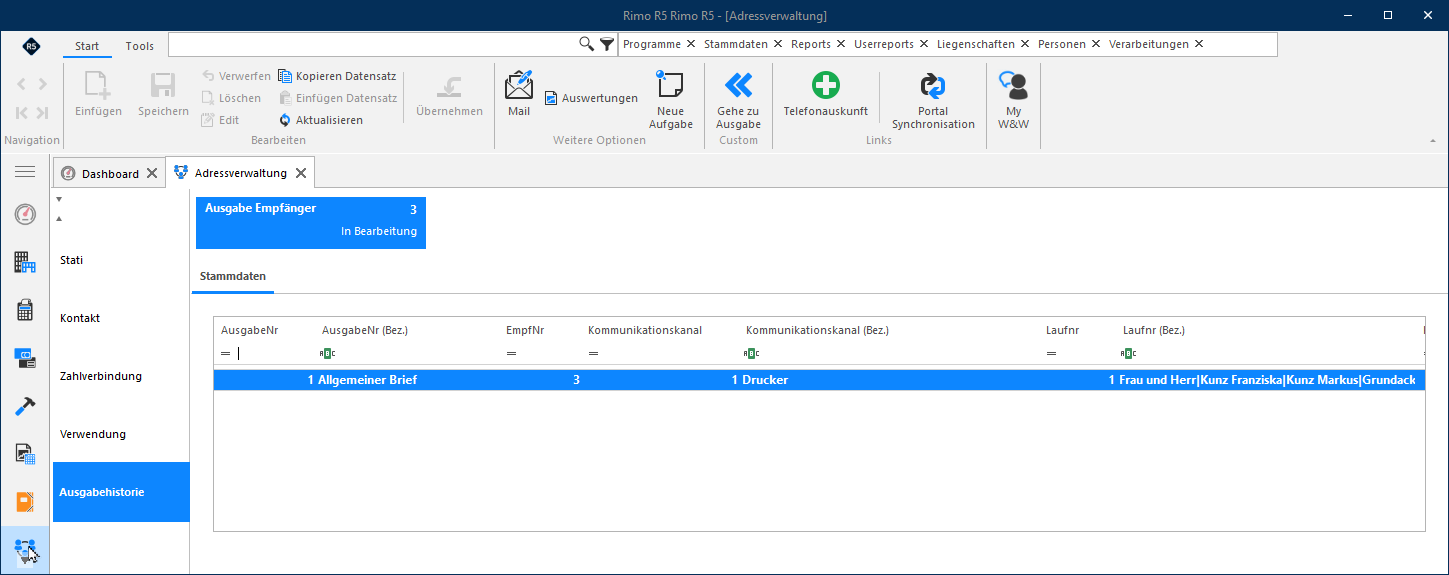Click the Mail envelope icon
The height and width of the screenshot is (575, 1449).
[x=519, y=85]
